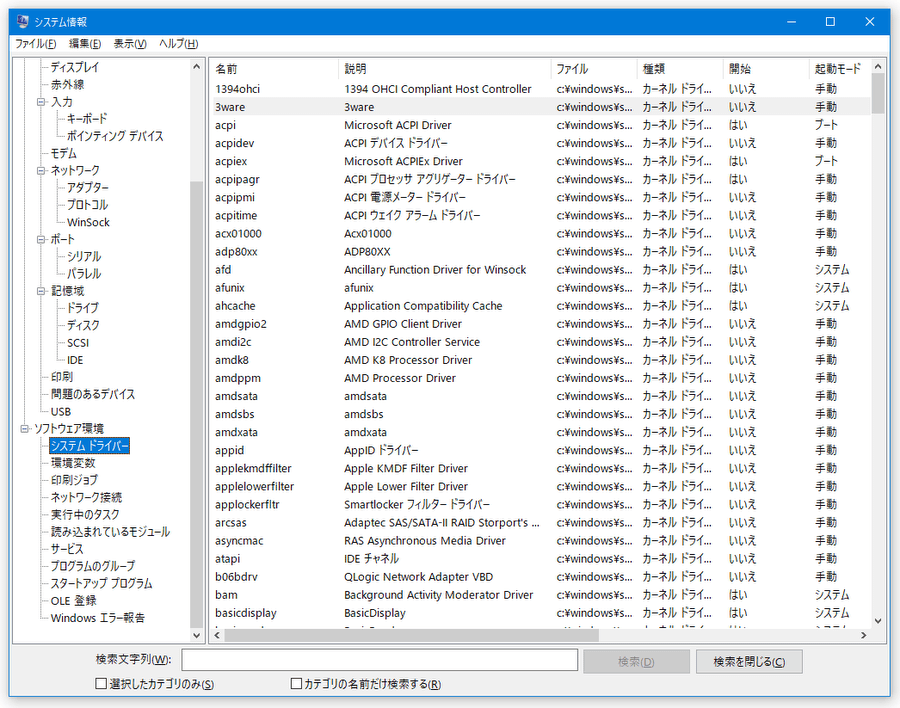The image size is (900, 708).
Task: Maximize the システム情報 window
Action: coord(830,22)
